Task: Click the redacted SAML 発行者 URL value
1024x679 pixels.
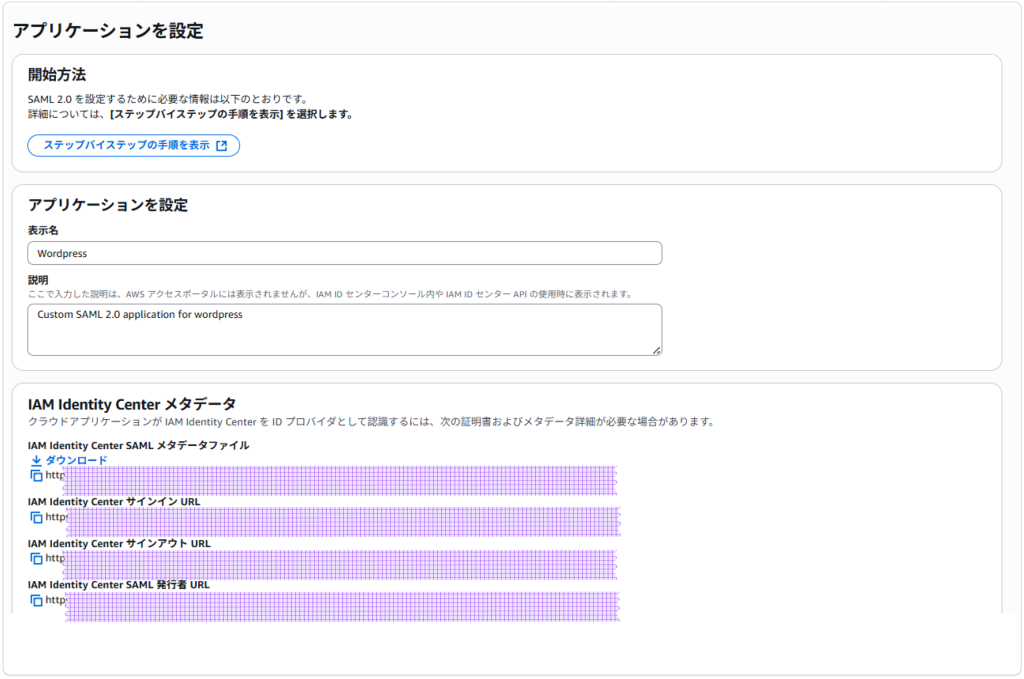Action: tap(340, 604)
